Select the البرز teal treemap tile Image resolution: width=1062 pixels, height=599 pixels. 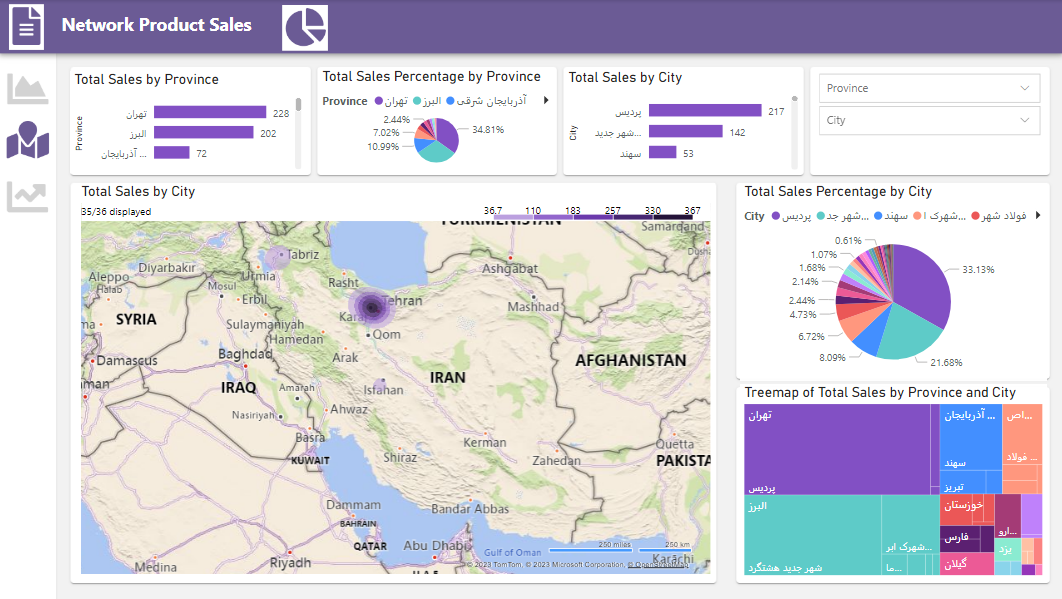click(x=813, y=535)
